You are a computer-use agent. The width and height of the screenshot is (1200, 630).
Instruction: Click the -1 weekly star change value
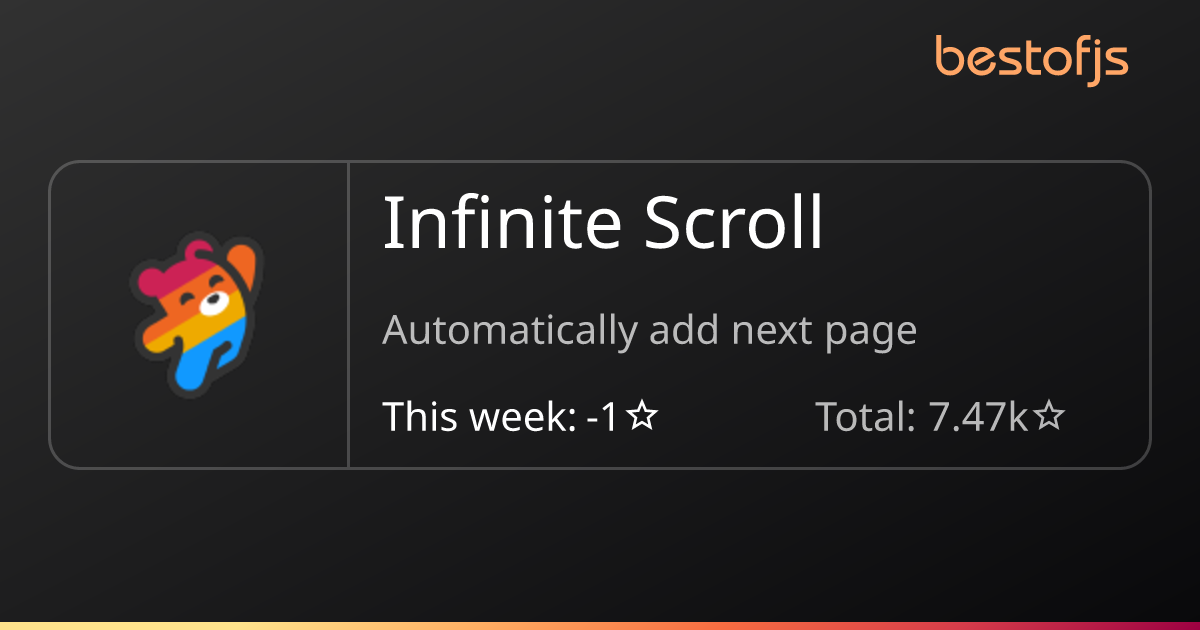pyautogui.click(x=603, y=417)
